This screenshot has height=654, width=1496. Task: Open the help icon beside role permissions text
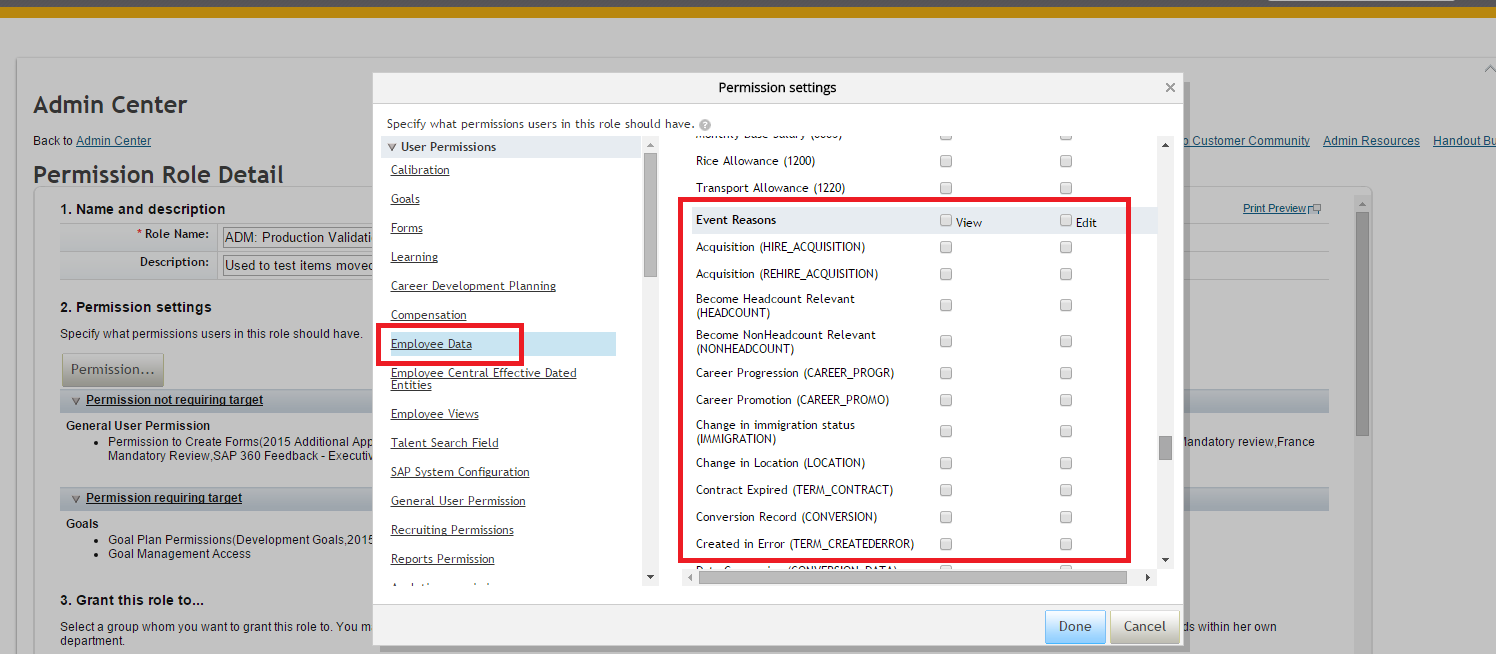[x=705, y=125]
